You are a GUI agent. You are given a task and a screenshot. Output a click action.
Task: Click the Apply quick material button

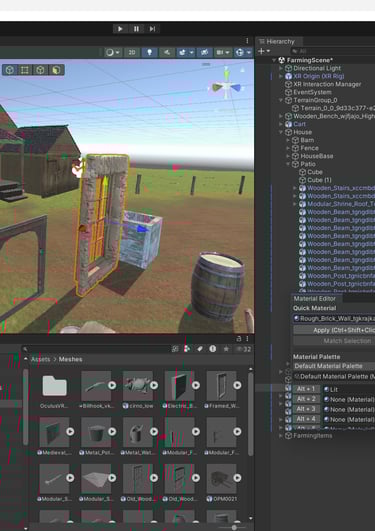pyautogui.click(x=334, y=330)
